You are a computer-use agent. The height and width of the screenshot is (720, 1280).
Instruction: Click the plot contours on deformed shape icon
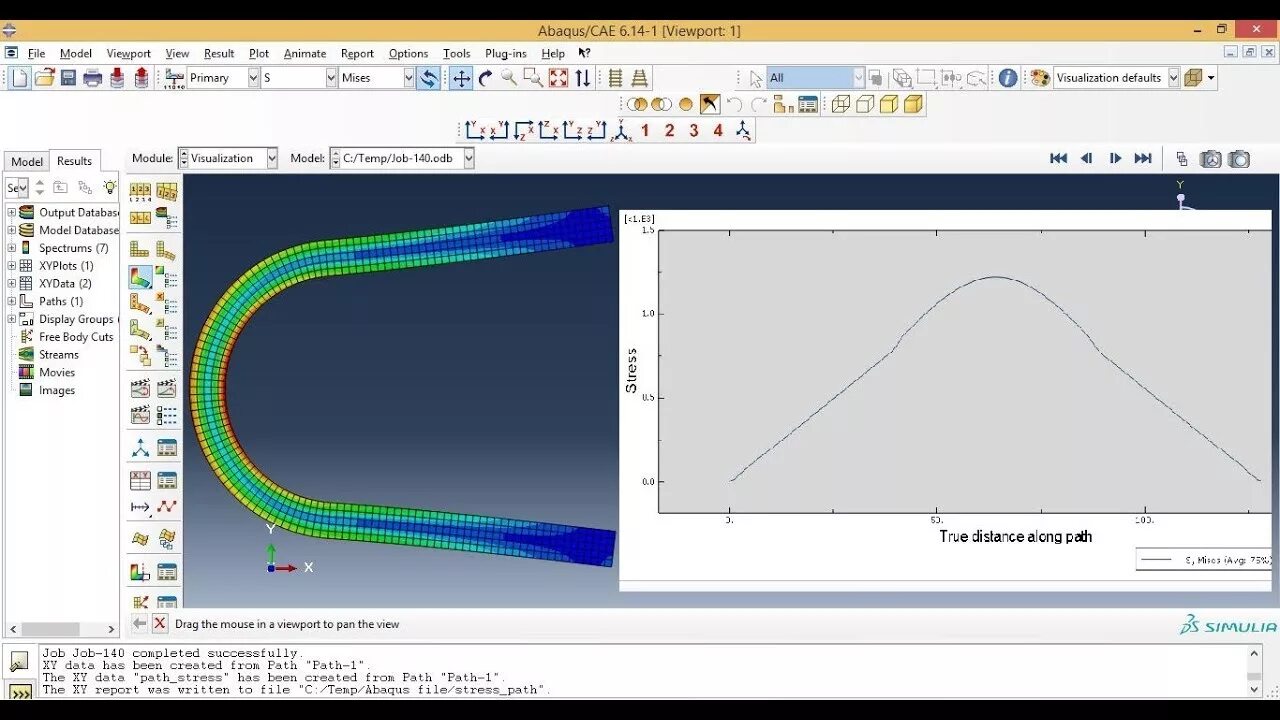[x=140, y=277]
